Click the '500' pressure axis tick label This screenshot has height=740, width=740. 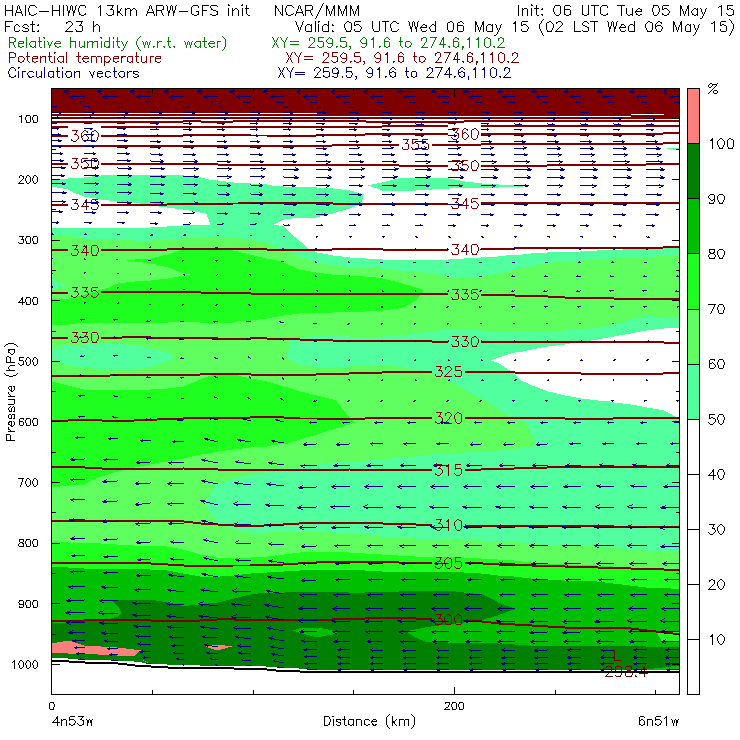click(28, 362)
